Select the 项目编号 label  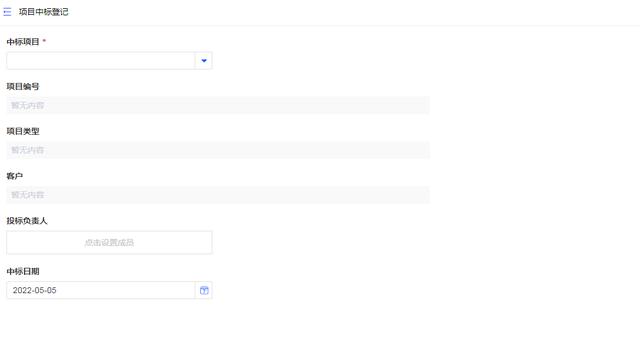23,87
